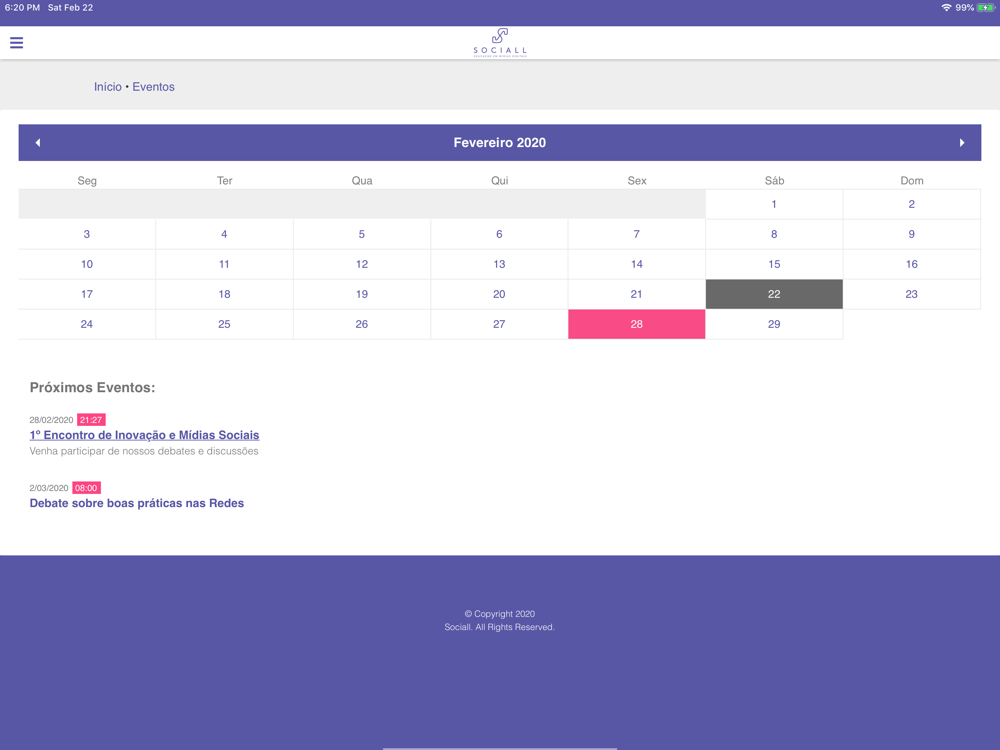1000x750 pixels.
Task: Open the Início breadcrumb link
Action: tap(108, 87)
